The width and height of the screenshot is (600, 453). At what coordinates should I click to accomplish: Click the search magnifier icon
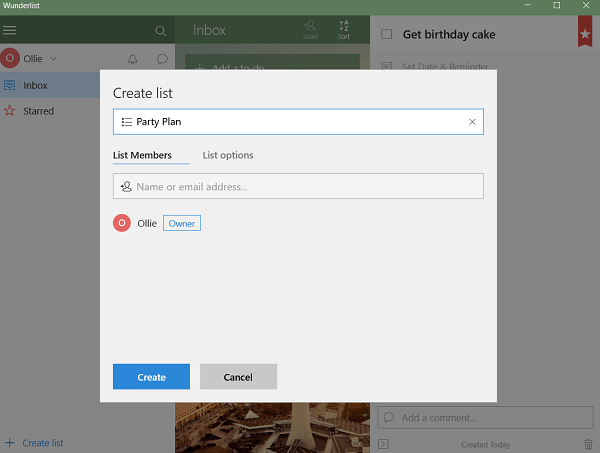coord(161,31)
